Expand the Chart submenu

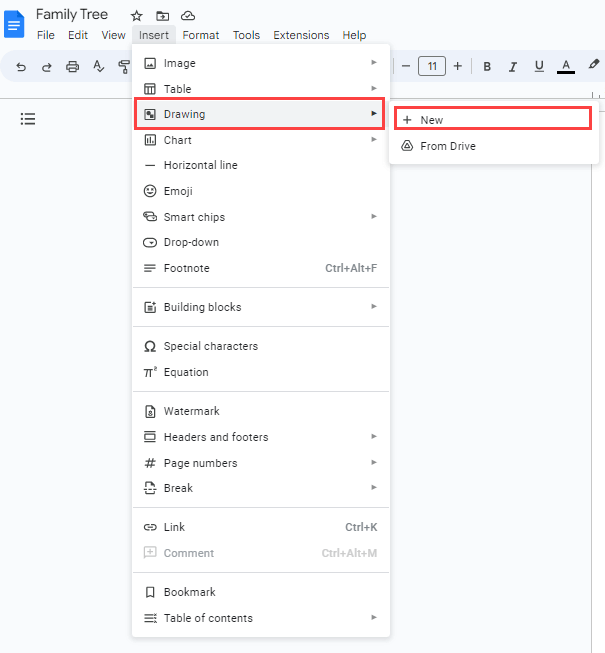pos(261,140)
